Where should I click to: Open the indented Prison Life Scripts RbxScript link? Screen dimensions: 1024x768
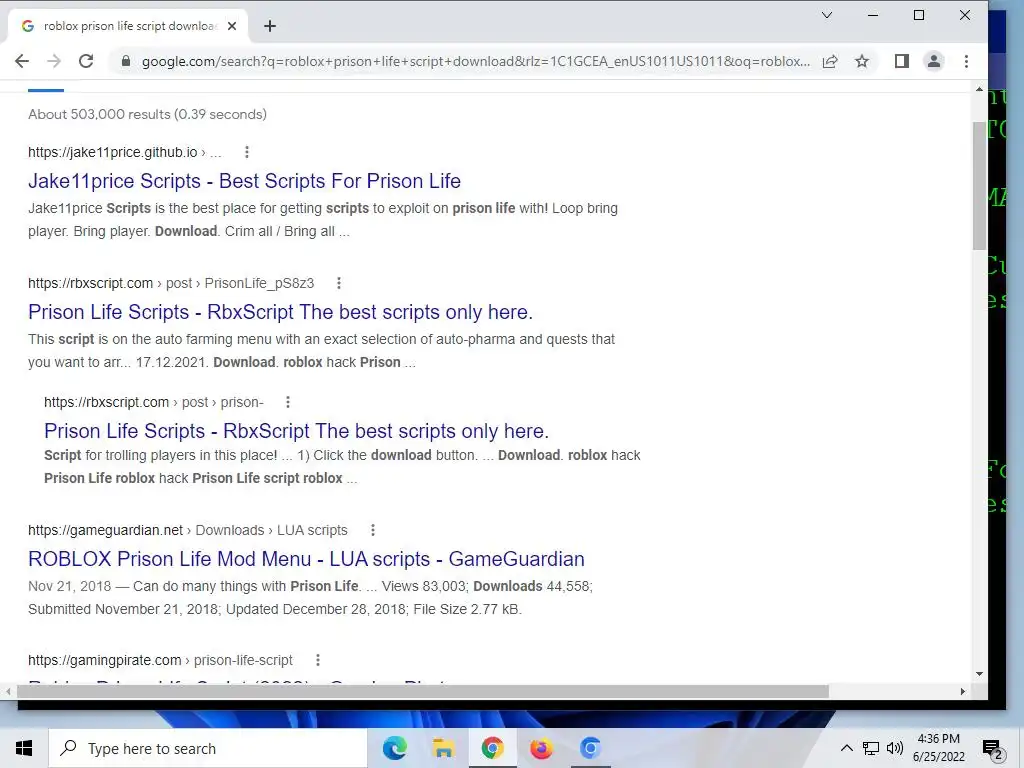coord(296,431)
